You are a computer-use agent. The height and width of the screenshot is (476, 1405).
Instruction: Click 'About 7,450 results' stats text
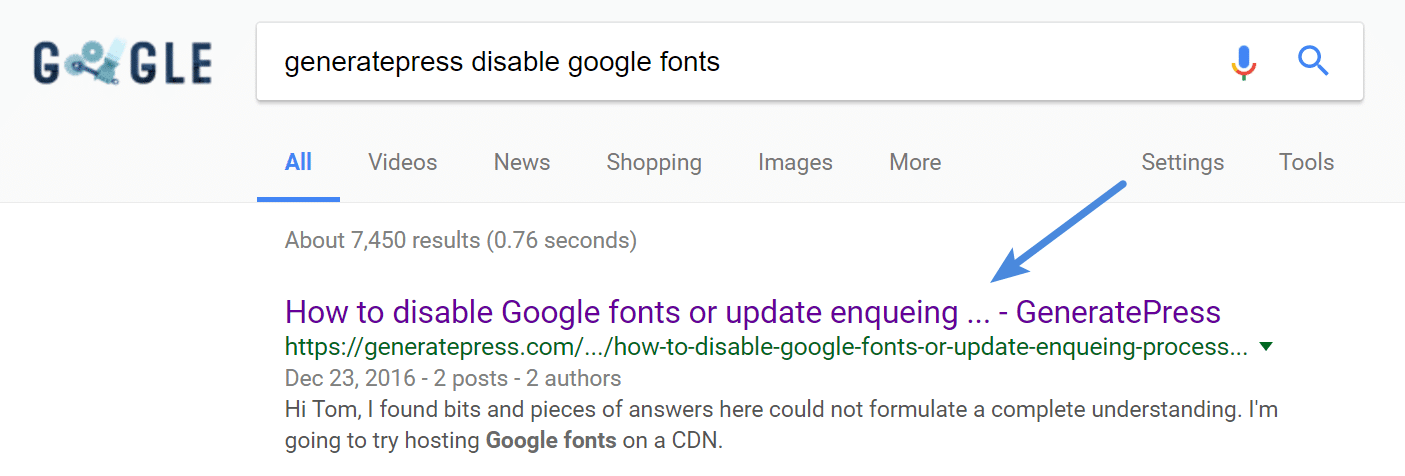461,240
